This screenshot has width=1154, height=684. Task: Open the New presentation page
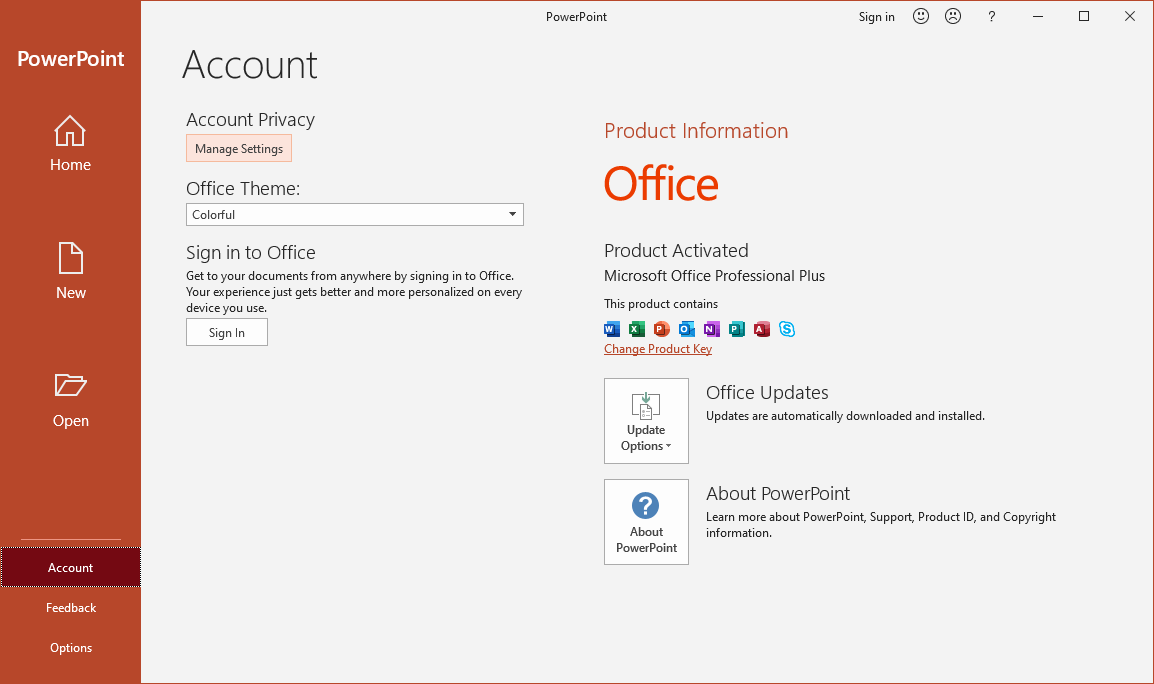tap(71, 272)
